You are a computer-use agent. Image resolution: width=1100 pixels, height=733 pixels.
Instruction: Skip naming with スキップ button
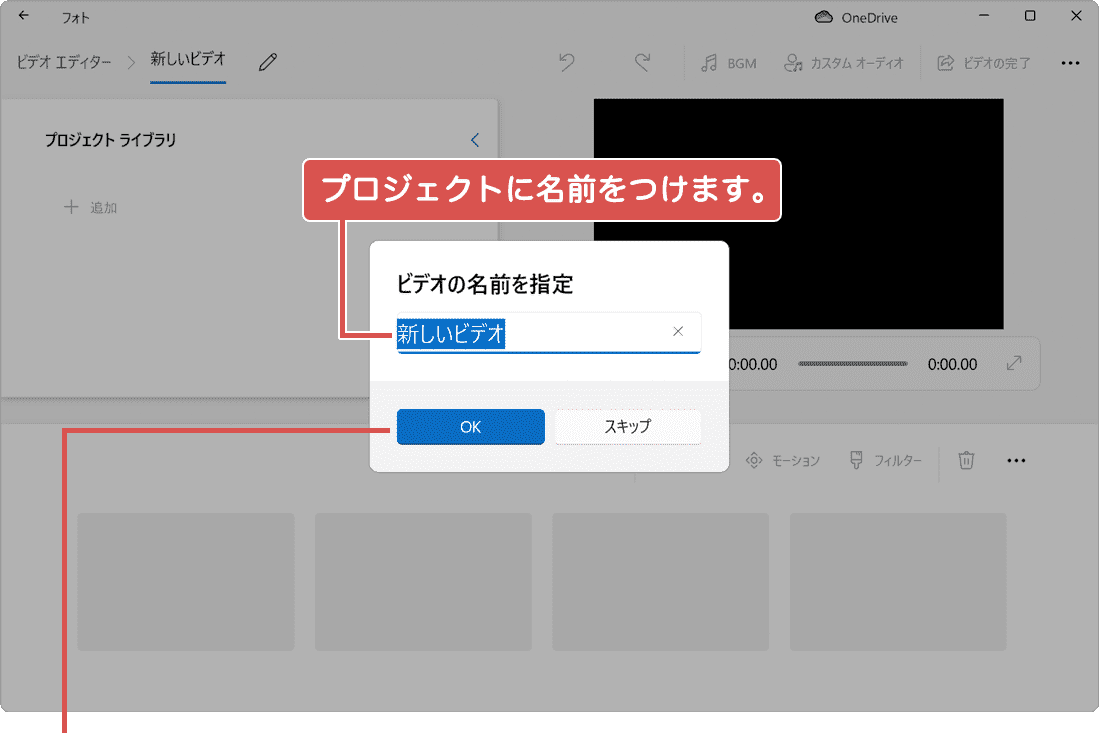click(x=628, y=426)
